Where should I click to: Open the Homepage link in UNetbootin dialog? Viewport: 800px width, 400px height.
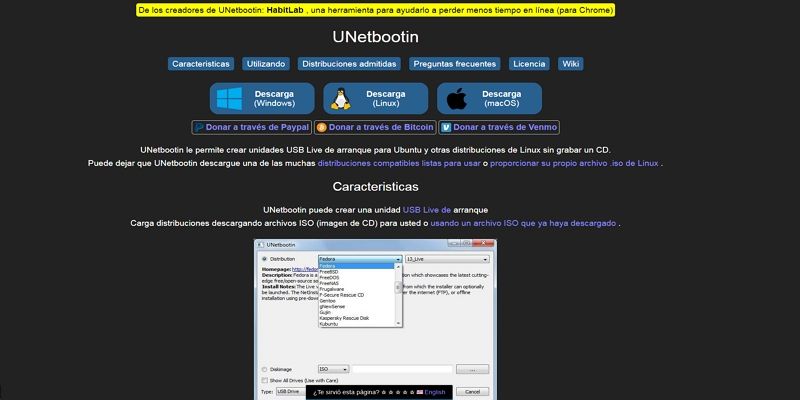(x=305, y=269)
